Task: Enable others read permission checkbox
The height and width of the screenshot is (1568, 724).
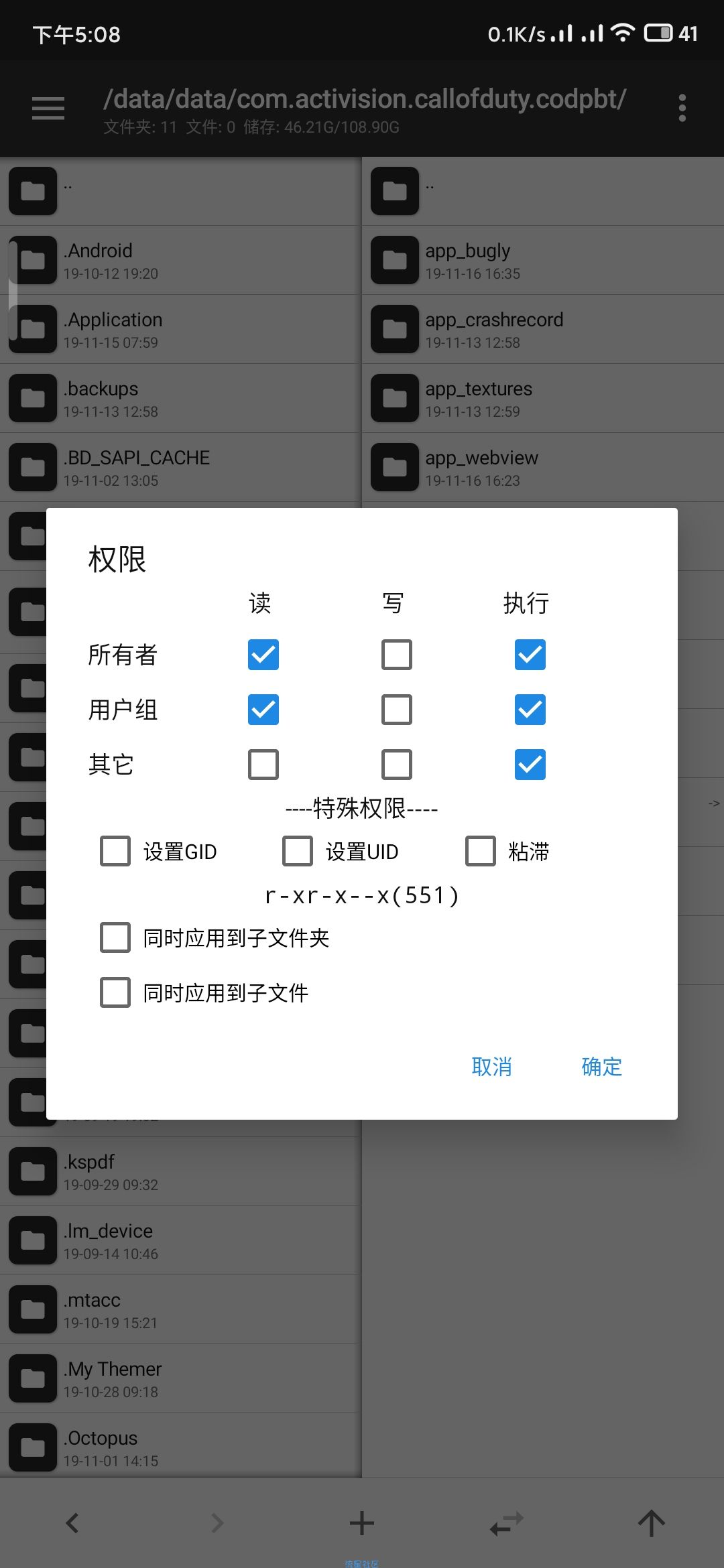Action: (x=263, y=765)
